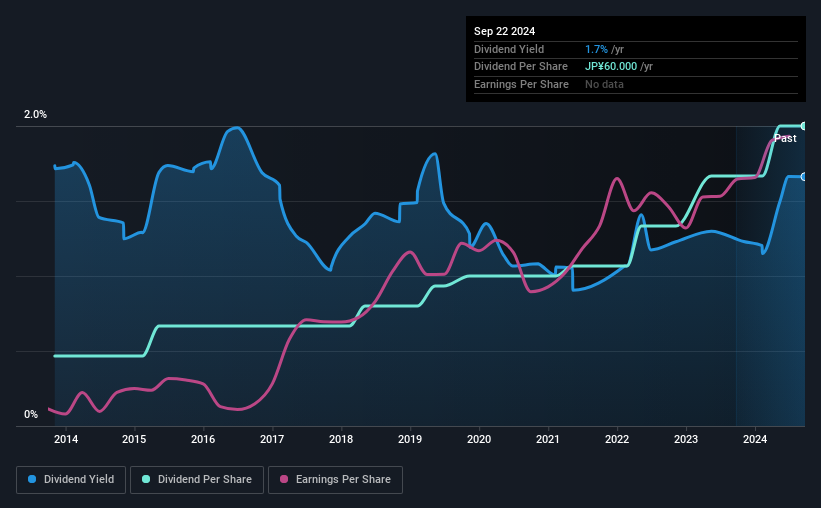Click the 2.0% y-axis label
821x508 pixels.
pos(35,114)
